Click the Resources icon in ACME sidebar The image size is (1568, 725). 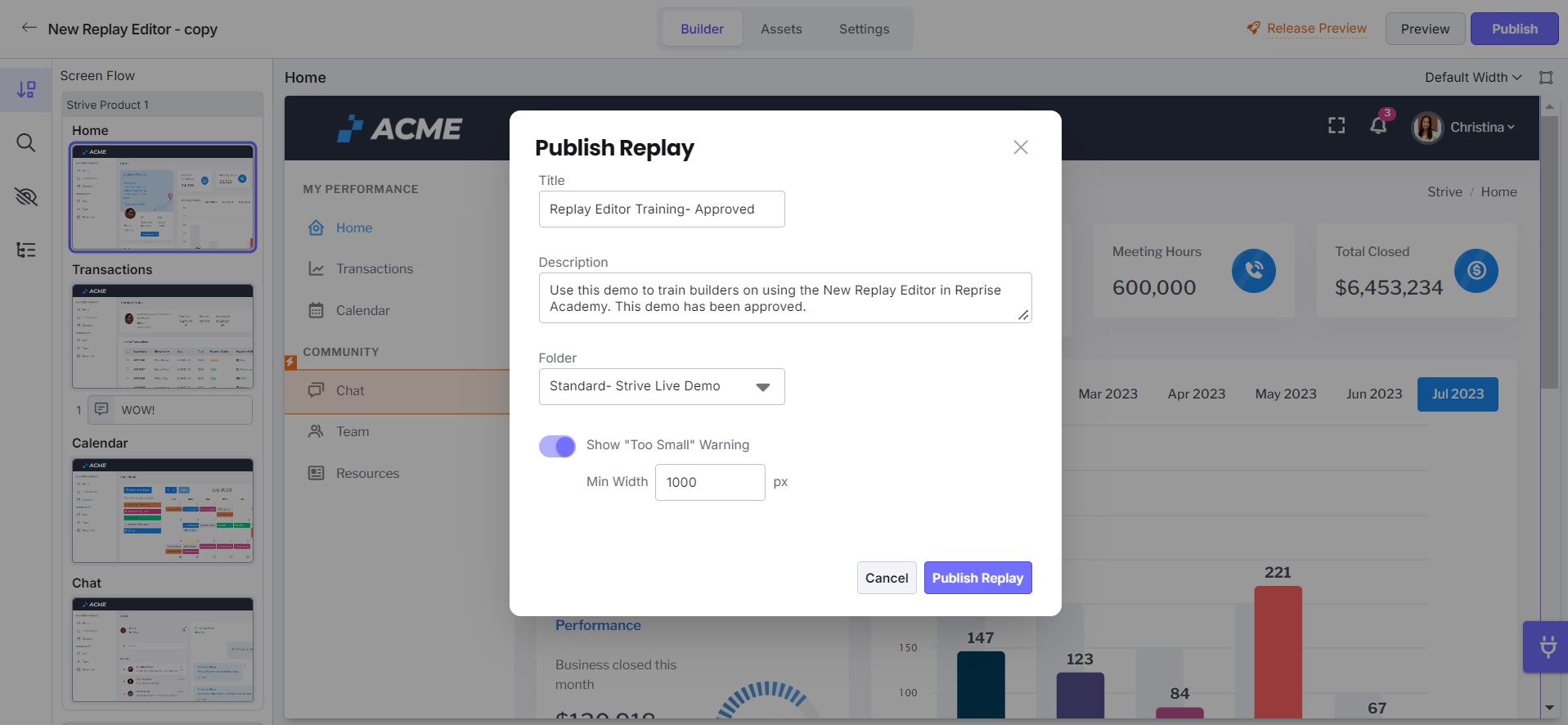316,473
